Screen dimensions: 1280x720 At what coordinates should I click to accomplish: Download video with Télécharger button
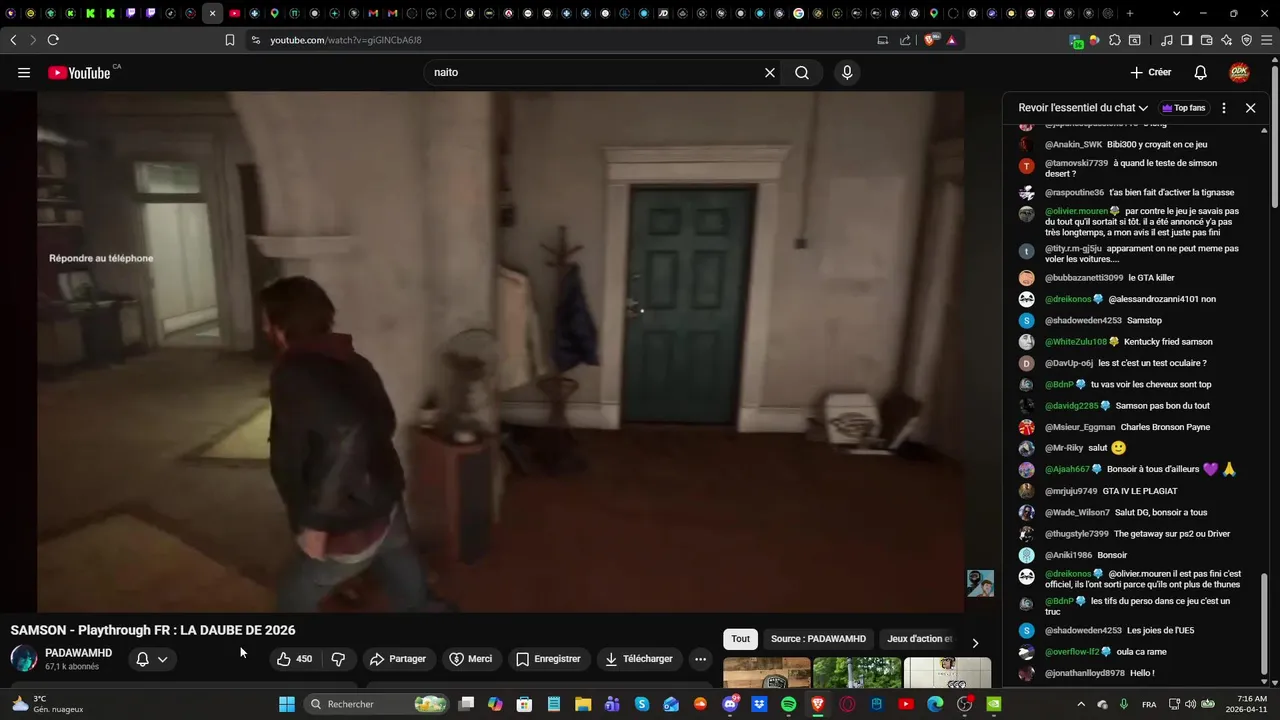point(639,659)
